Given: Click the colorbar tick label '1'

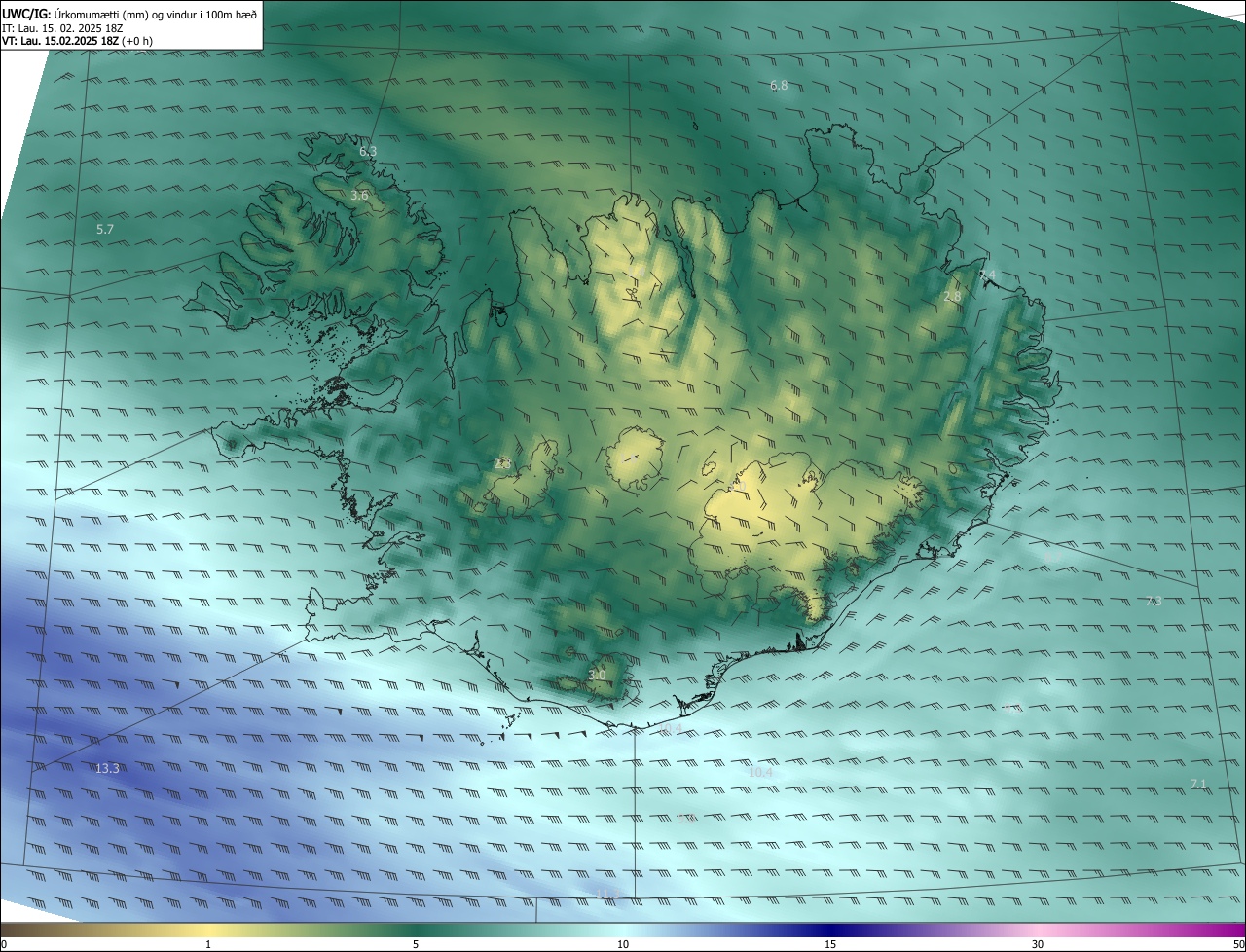Looking at the screenshot, I should click(208, 944).
